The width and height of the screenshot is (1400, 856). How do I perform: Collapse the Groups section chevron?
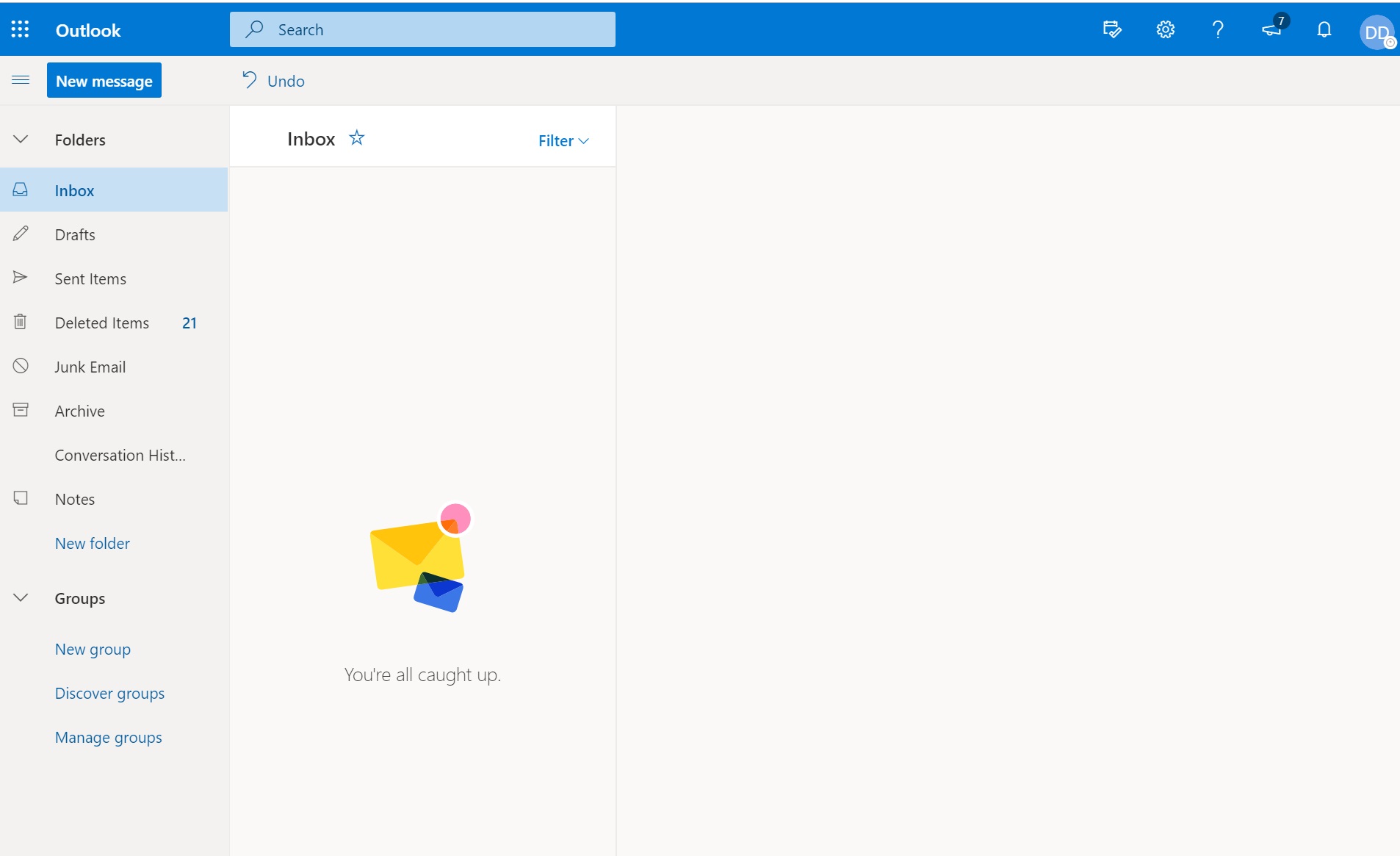pos(21,598)
